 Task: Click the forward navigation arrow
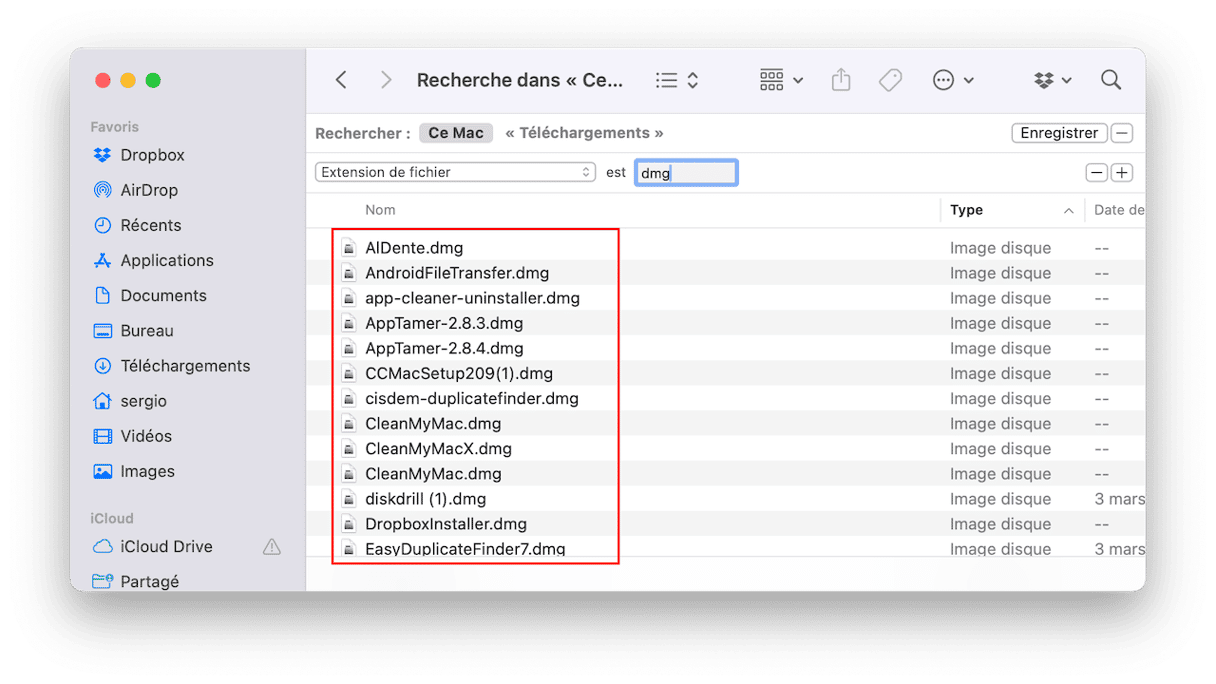[x=386, y=80]
